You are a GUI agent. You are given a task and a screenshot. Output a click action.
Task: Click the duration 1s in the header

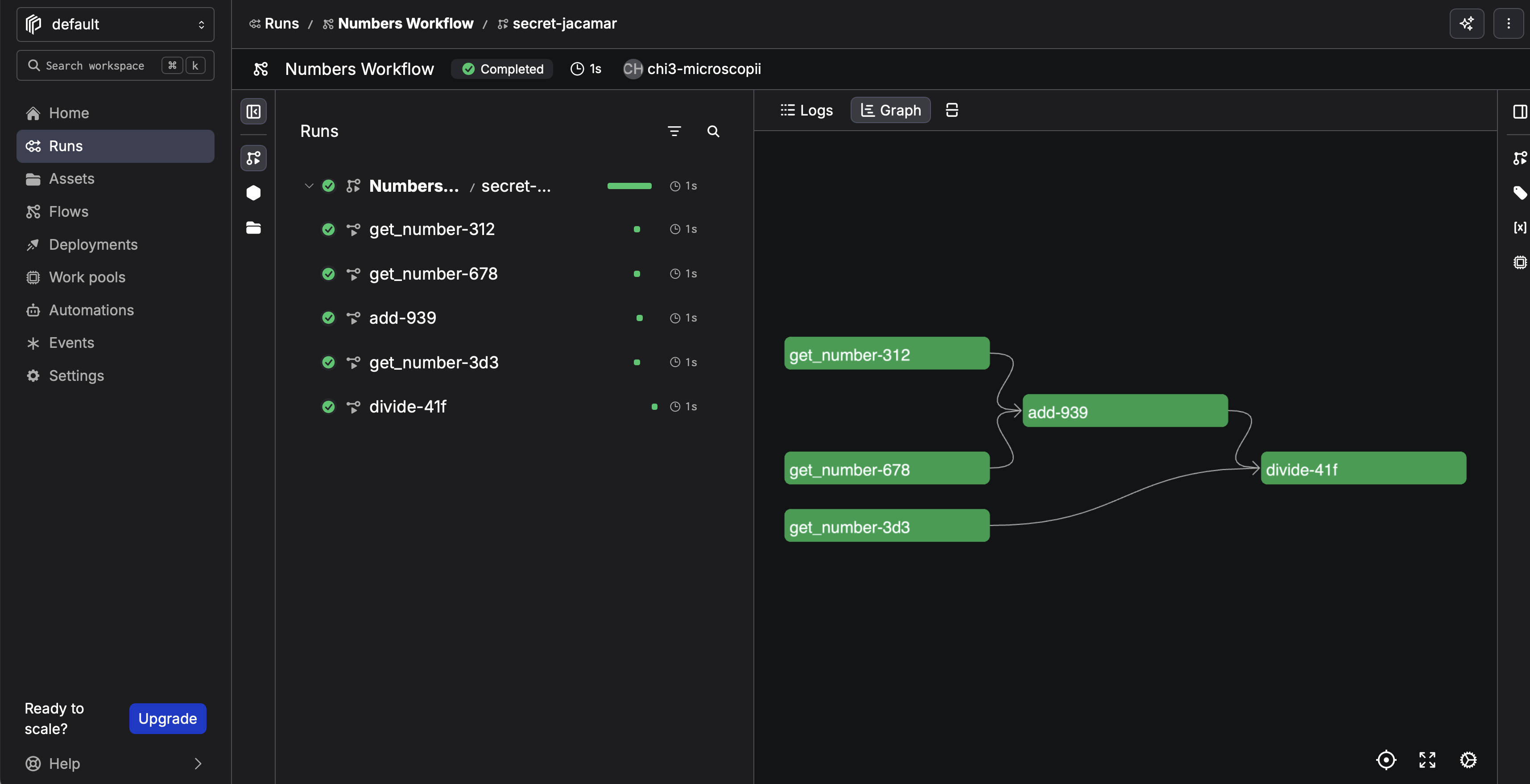[586, 69]
